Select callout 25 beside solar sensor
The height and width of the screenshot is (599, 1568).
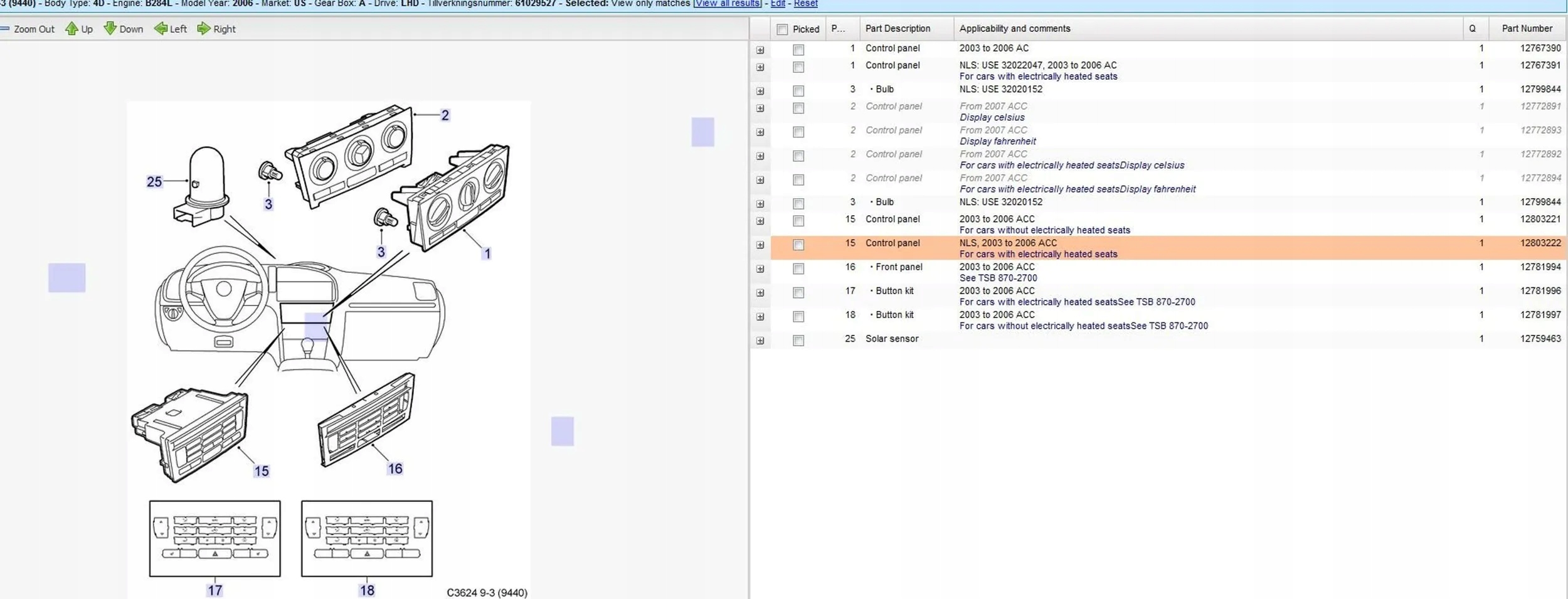click(154, 182)
